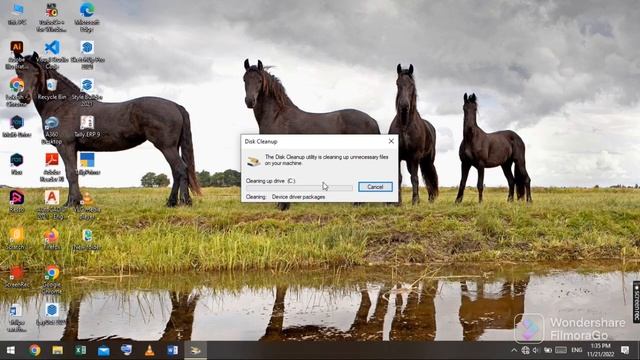Open the ScreenRec side tab at screen edge

click(x=636, y=301)
